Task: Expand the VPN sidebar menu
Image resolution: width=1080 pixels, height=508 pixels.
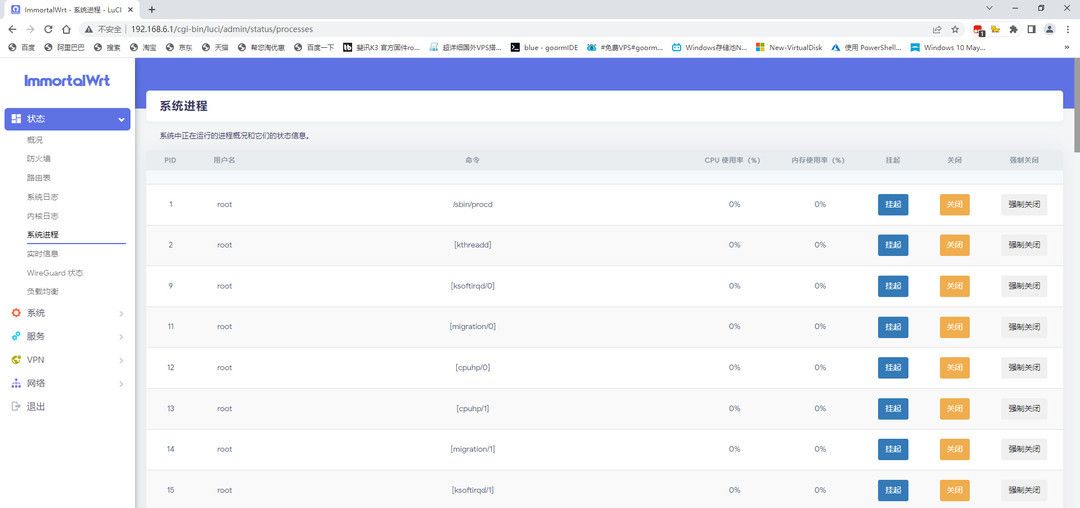Action: pos(67,360)
